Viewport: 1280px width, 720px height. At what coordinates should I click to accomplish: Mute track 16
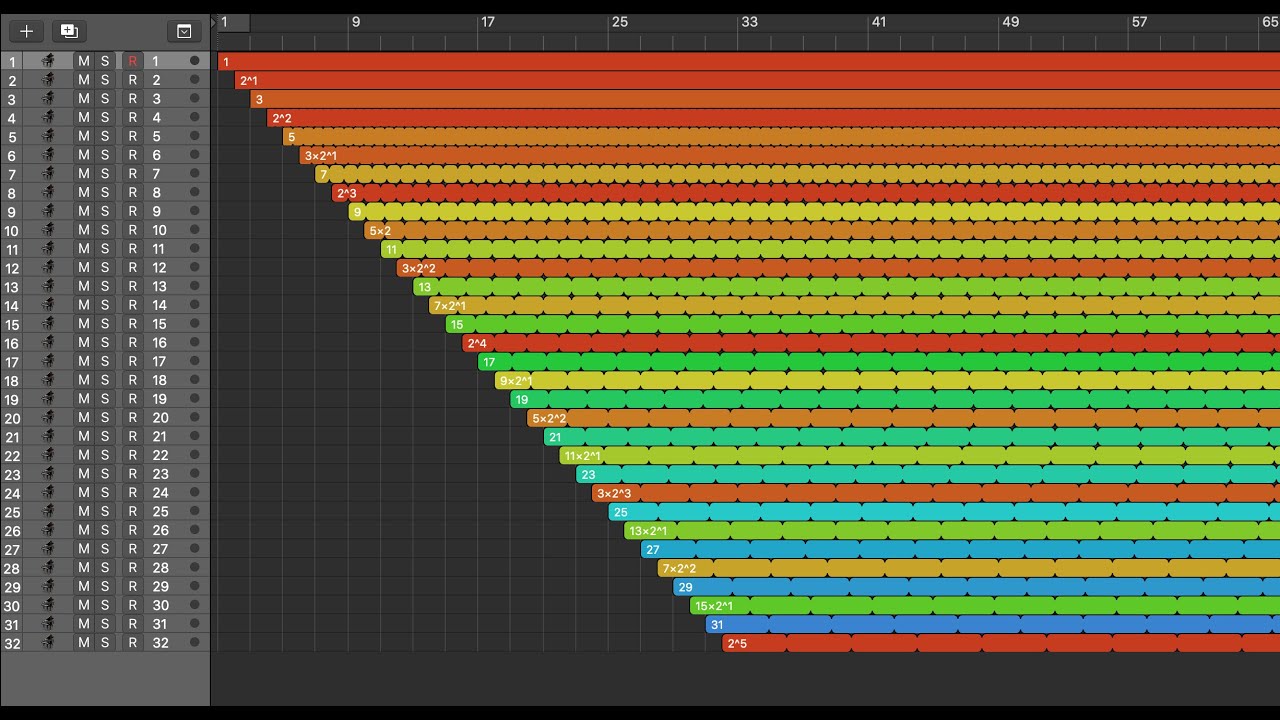pos(84,342)
